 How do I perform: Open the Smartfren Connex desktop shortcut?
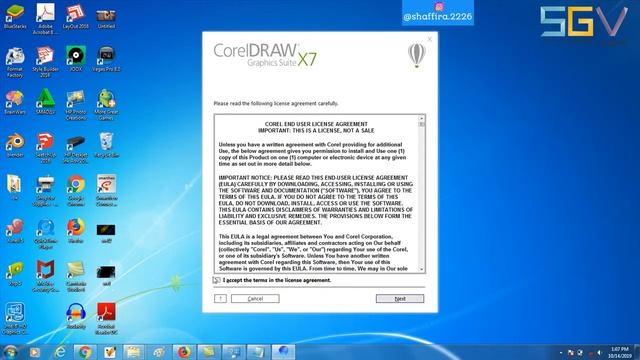106,191
